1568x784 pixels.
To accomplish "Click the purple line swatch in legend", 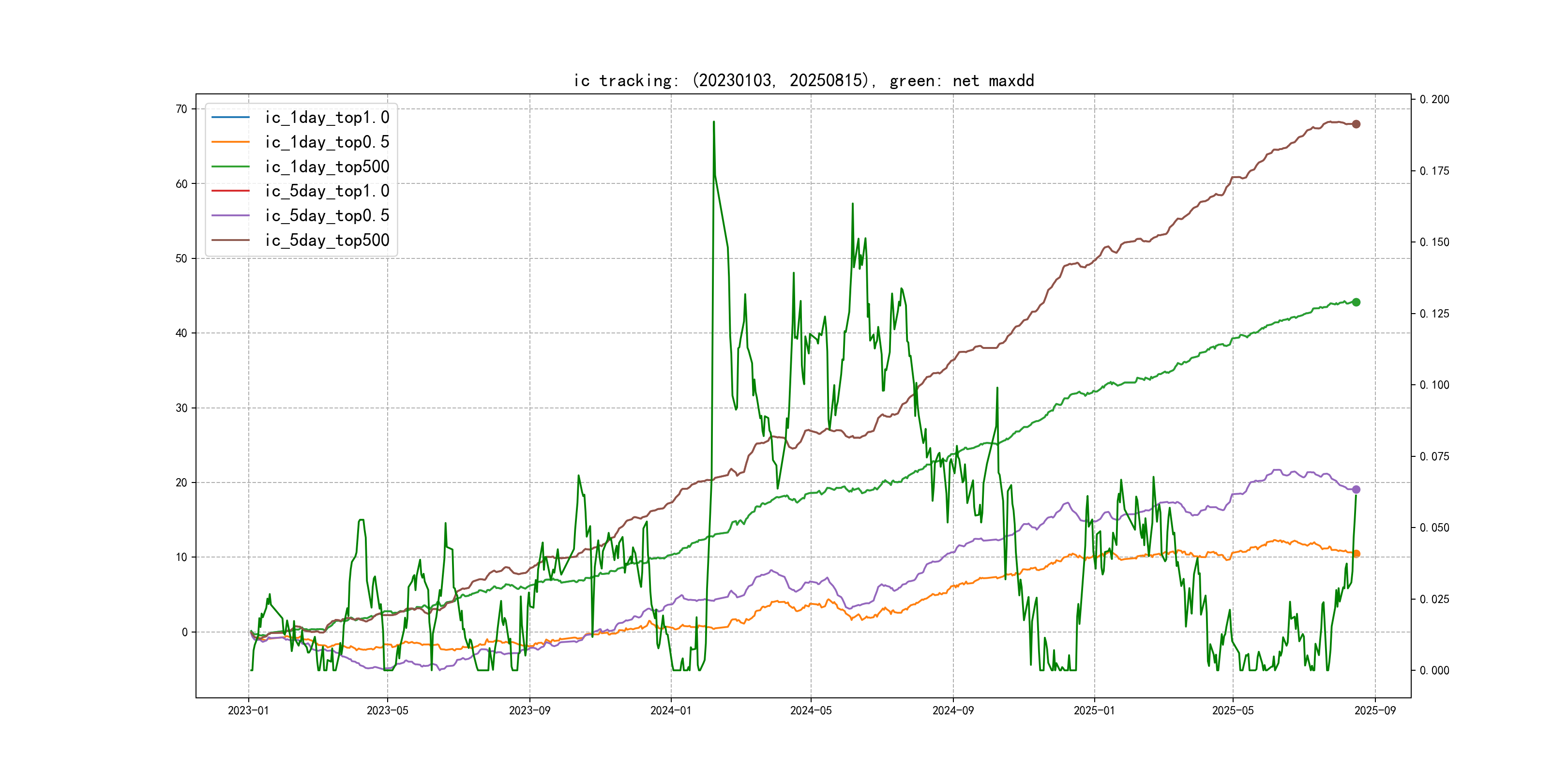I will tap(230, 215).
